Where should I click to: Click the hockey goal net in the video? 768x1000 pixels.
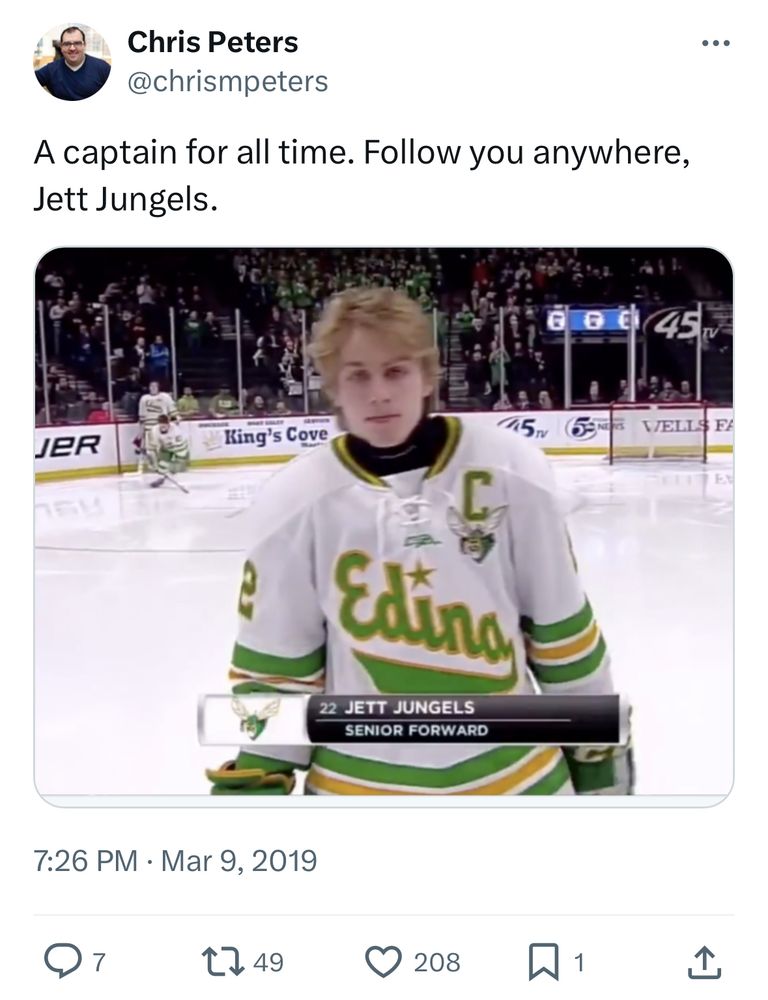coord(657,432)
